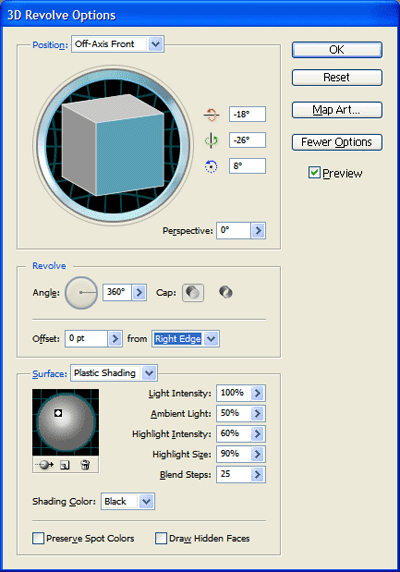400x572 pixels.
Task: Click the Z-axis rotation icon
Action: 211,166
